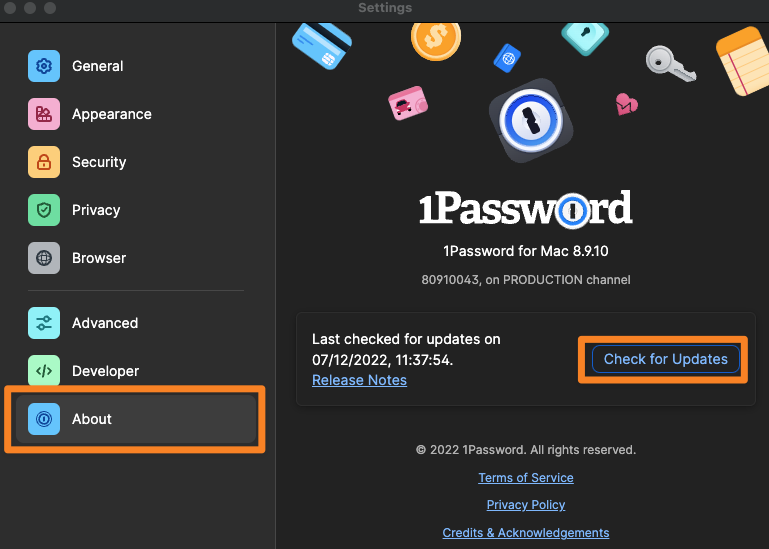Go to the Security settings label

[x=99, y=162]
